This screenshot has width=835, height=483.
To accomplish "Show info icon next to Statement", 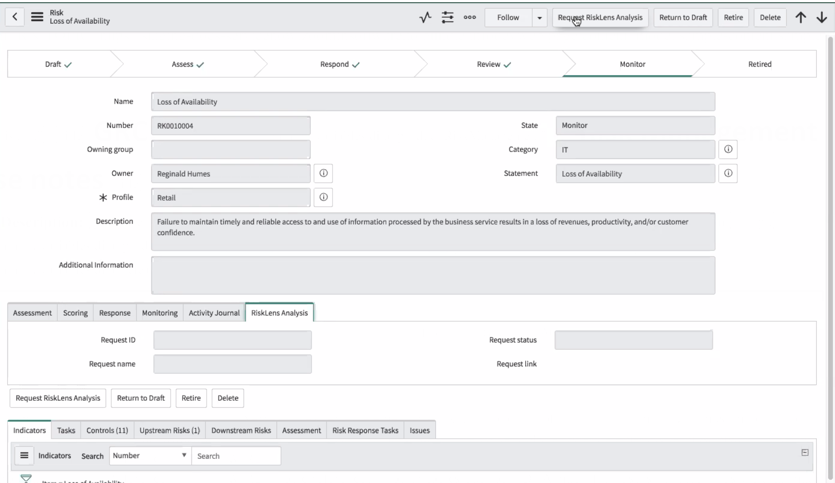I will (728, 173).
